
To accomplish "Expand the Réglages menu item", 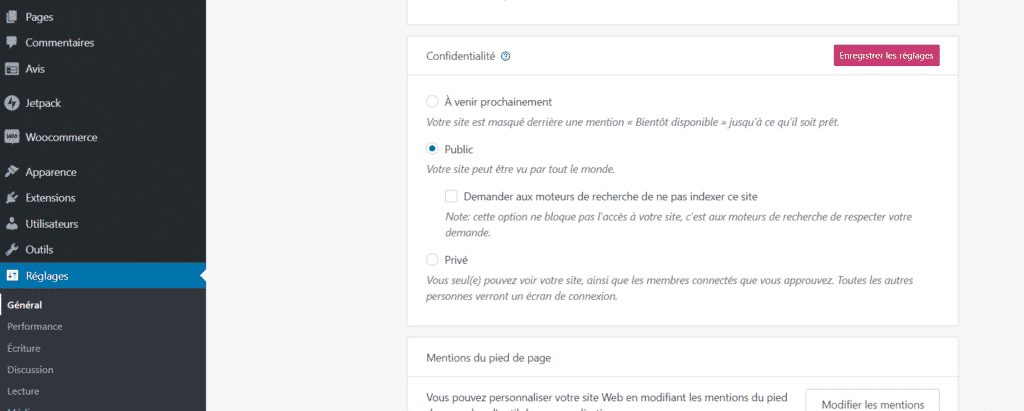I will pos(47,276).
